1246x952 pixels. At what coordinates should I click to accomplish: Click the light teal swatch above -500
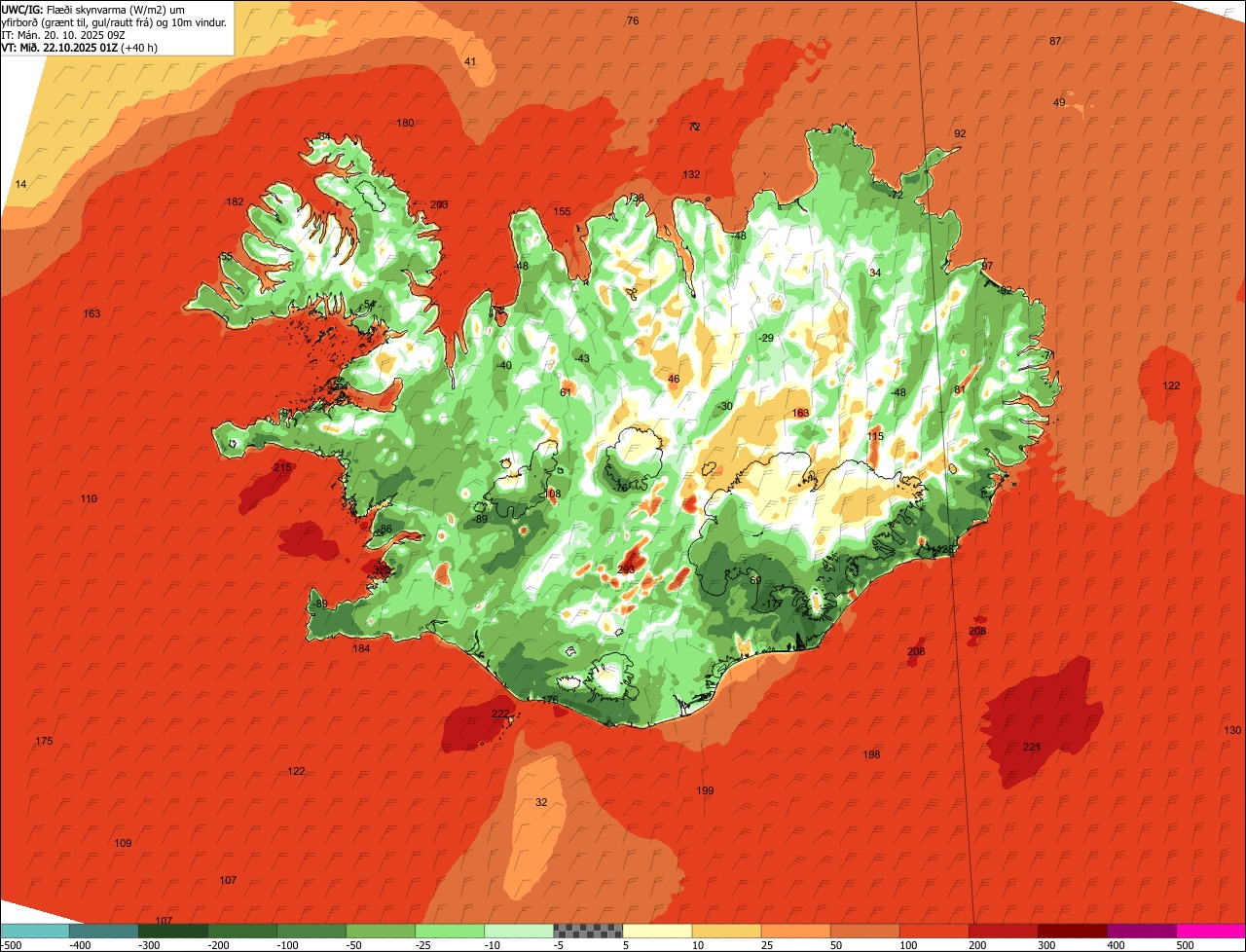(x=34, y=931)
